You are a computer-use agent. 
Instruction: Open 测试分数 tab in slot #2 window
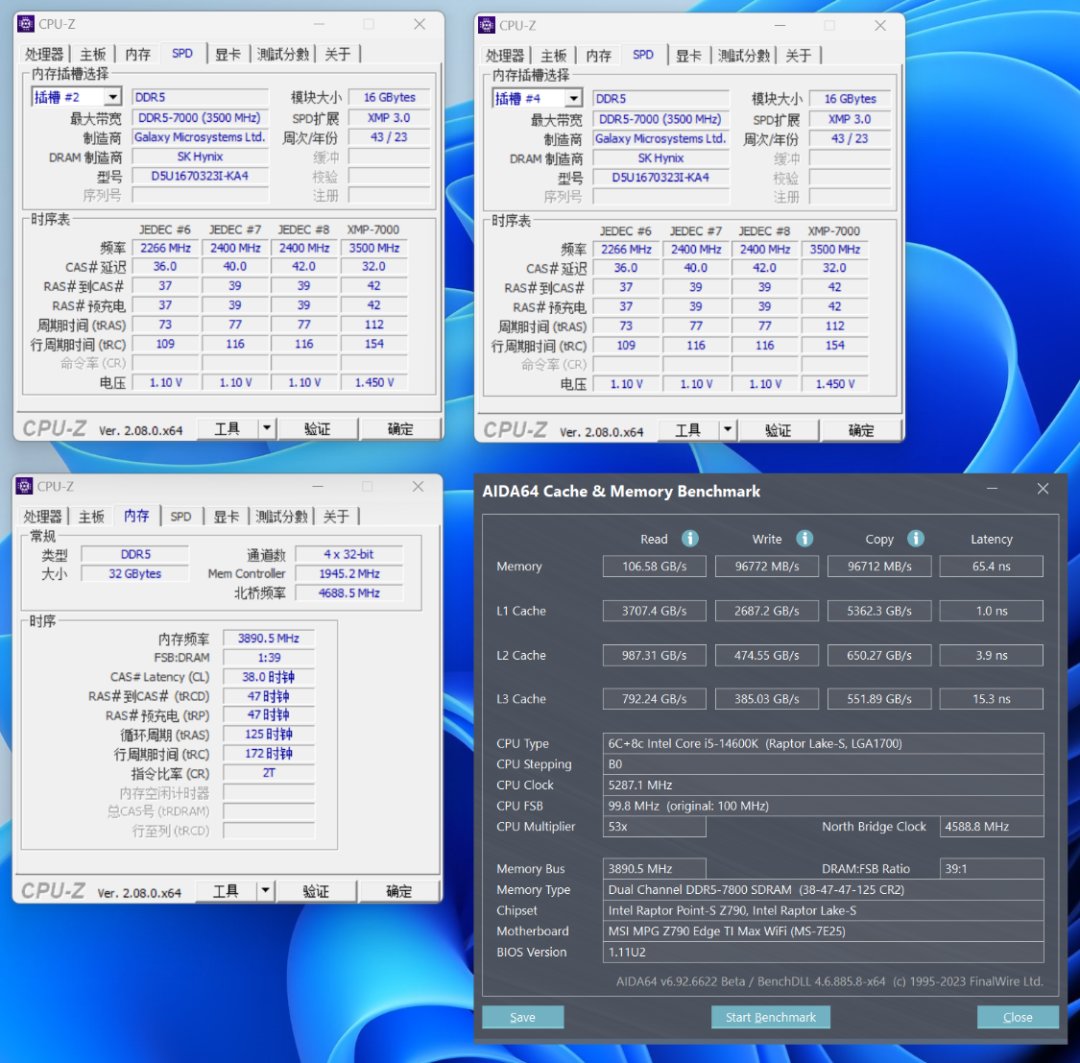pos(282,54)
